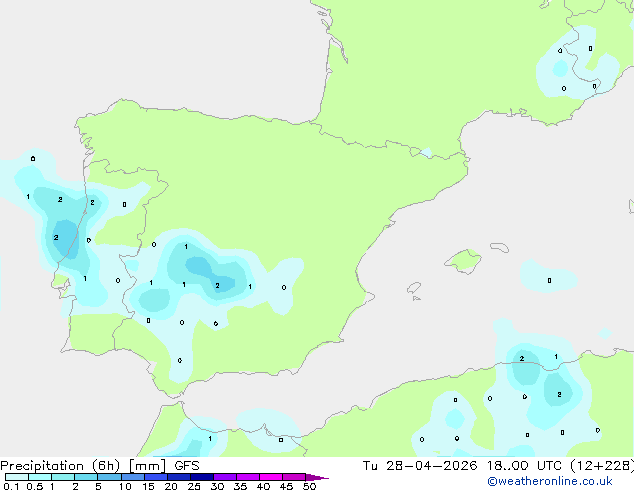Image resolution: width=634 pixels, height=490 pixels.
Task: Pick legend swatch between 35 and 40
Action: click(247, 477)
